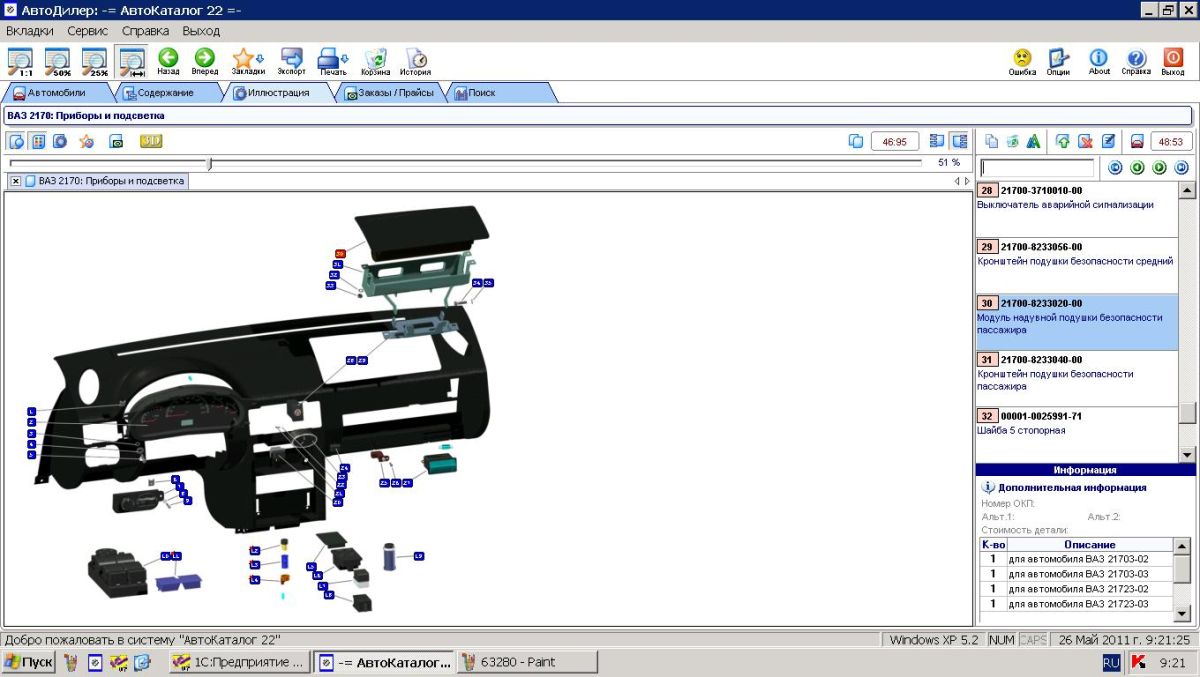Image resolution: width=1200 pixels, height=677 pixels.
Task: Click the red car icon beside 48:53
Action: coord(1137,141)
